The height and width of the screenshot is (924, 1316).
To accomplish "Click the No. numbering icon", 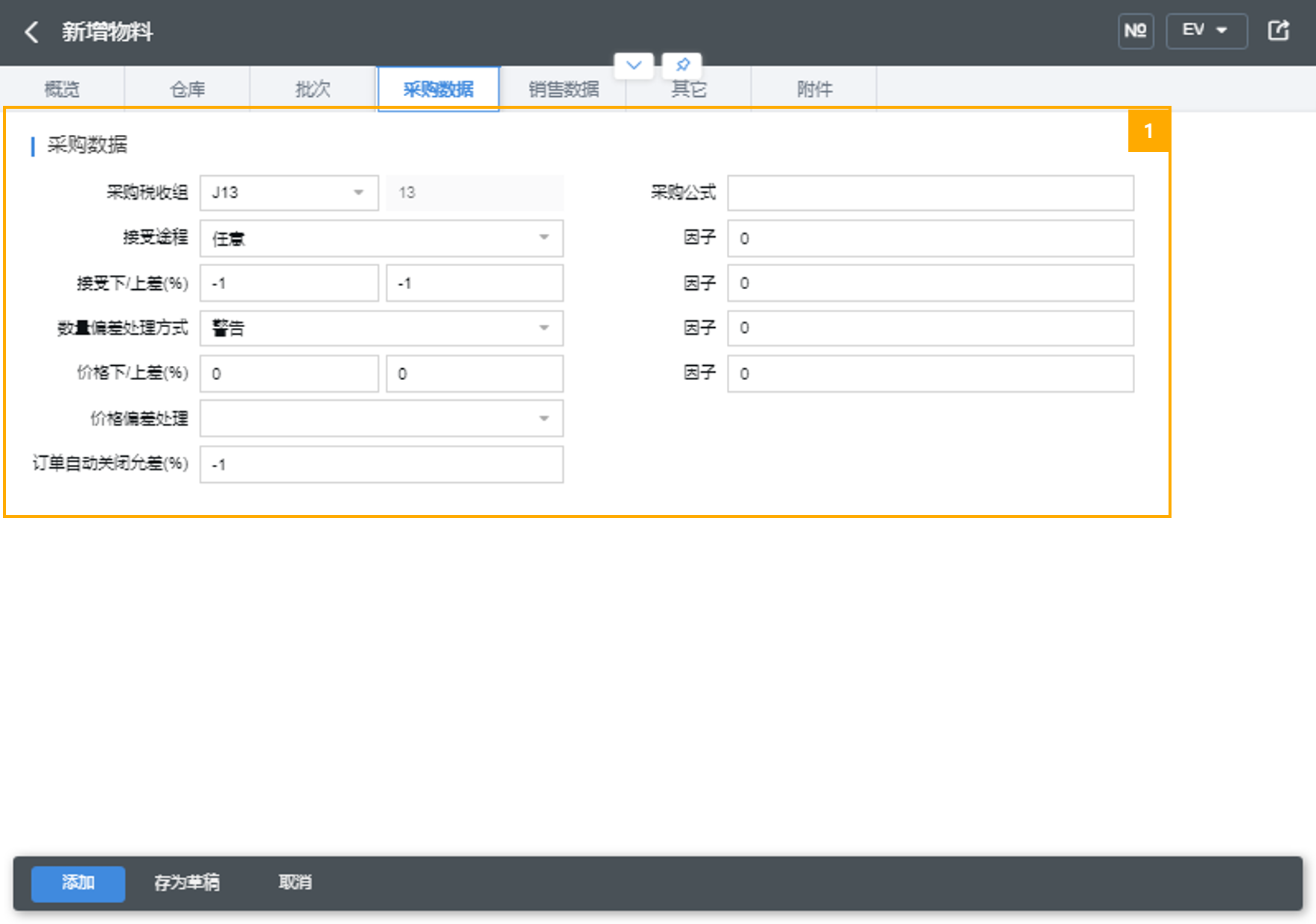I will [1135, 31].
